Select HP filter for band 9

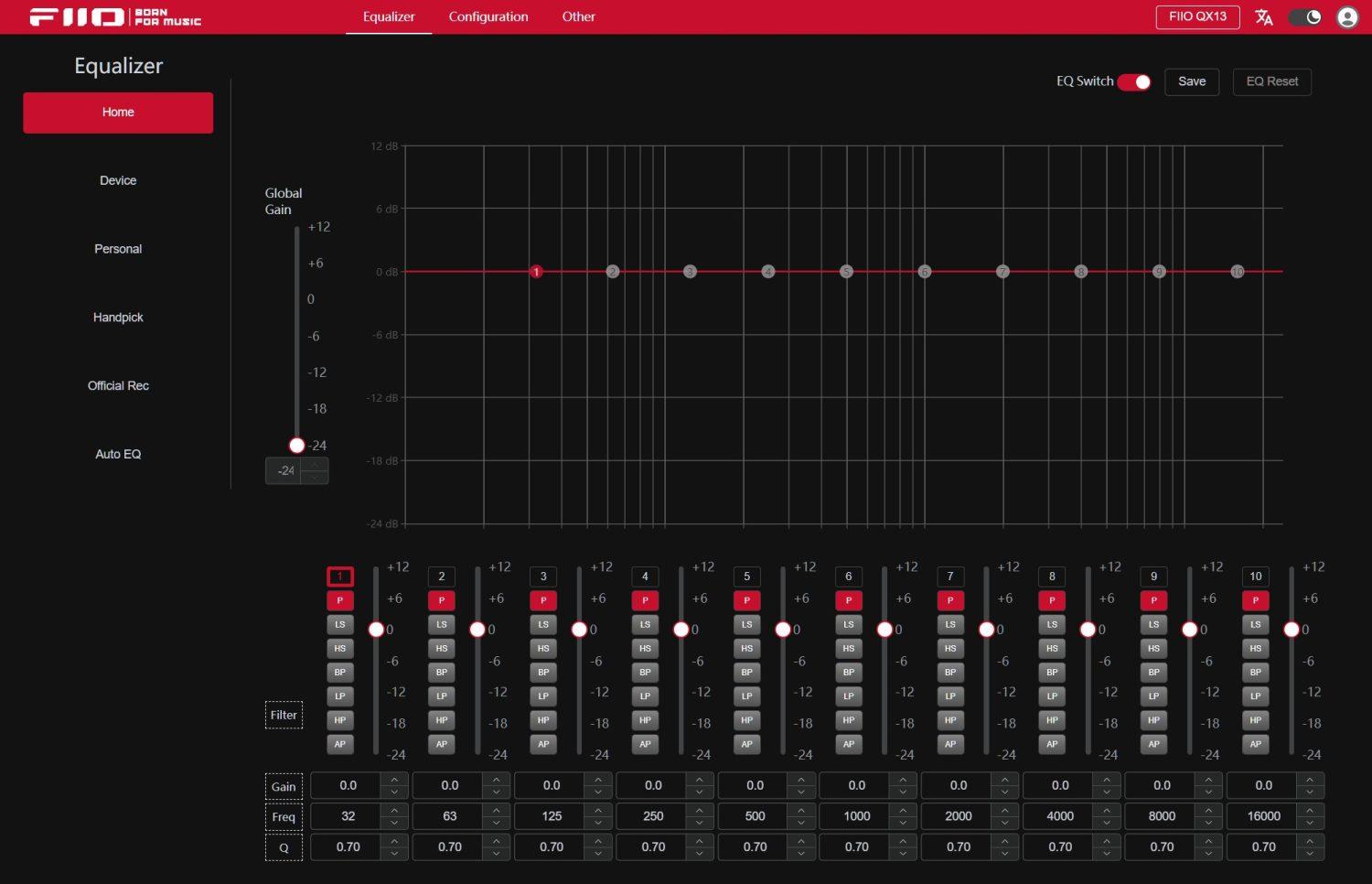tap(1153, 720)
